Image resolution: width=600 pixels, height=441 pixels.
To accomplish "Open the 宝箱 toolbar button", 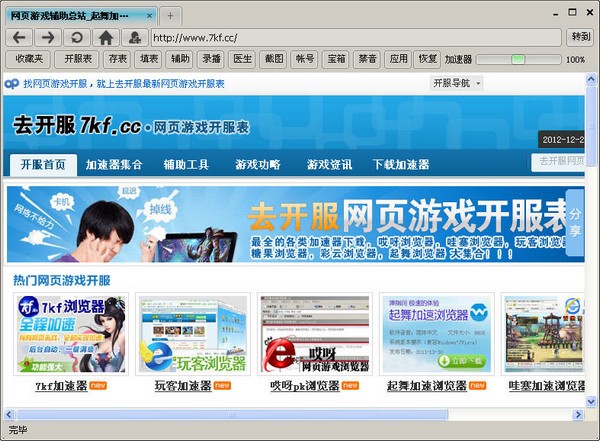I will 336,59.
